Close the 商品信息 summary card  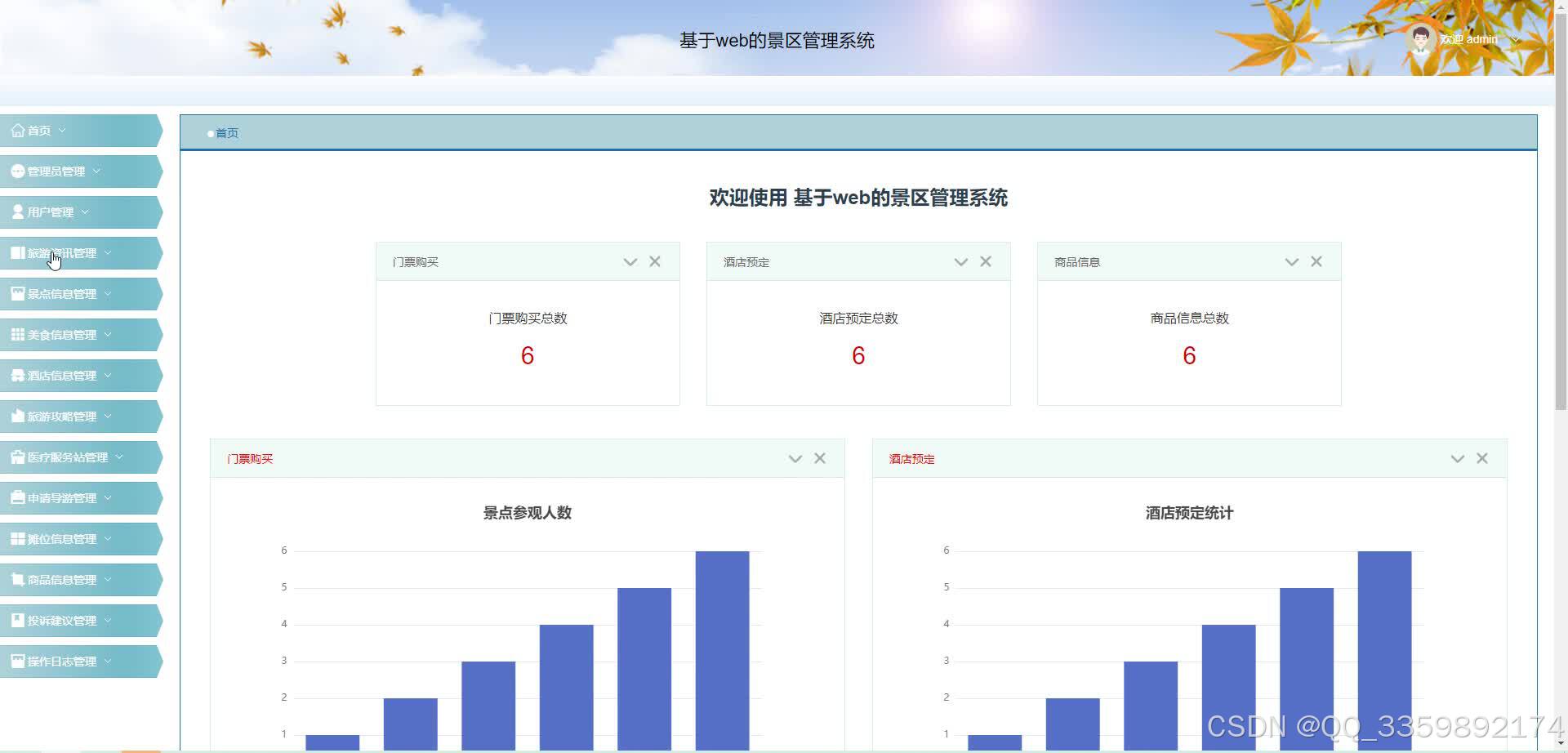click(x=1316, y=261)
